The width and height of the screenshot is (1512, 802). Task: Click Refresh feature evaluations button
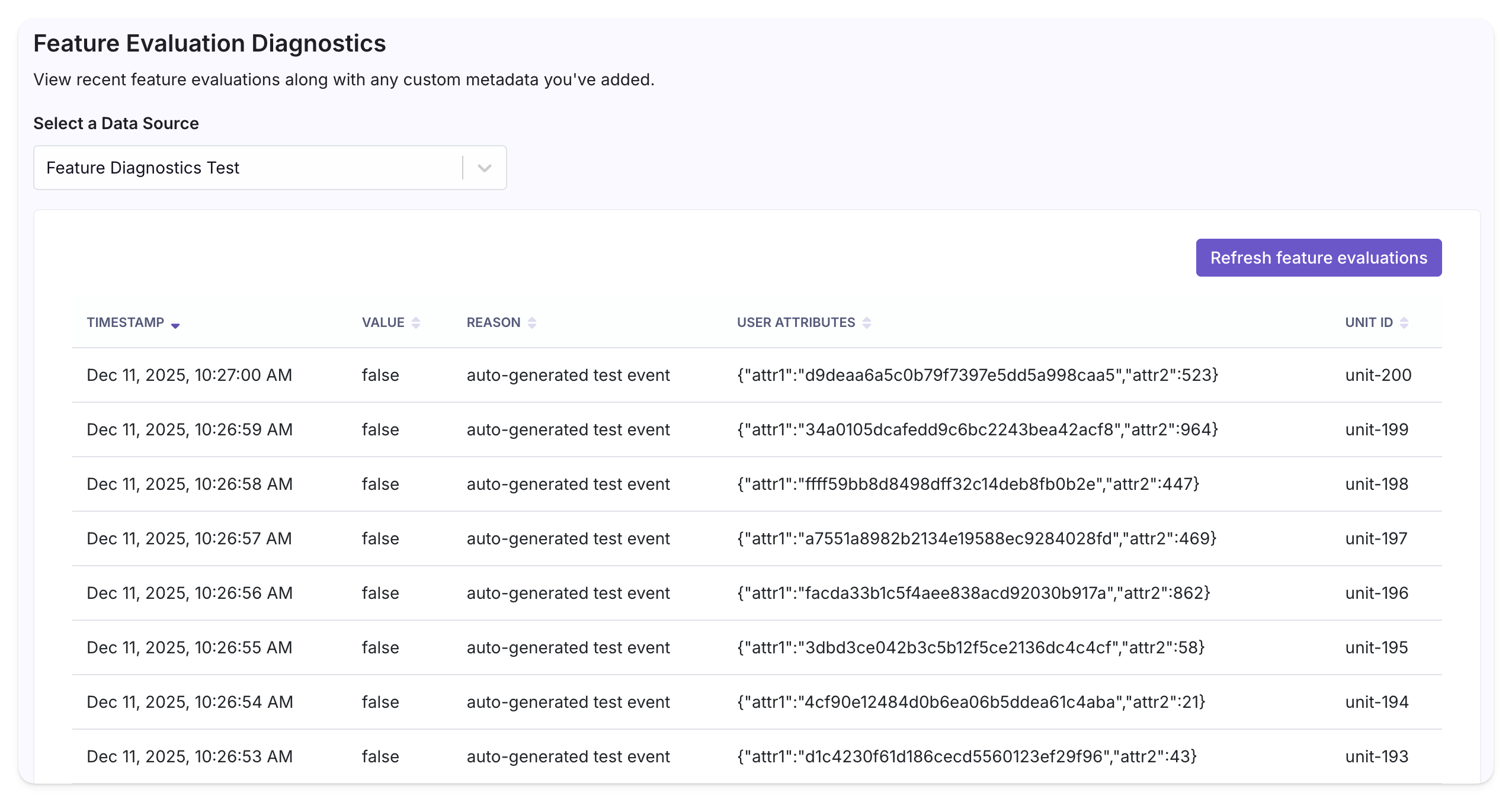tap(1318, 258)
